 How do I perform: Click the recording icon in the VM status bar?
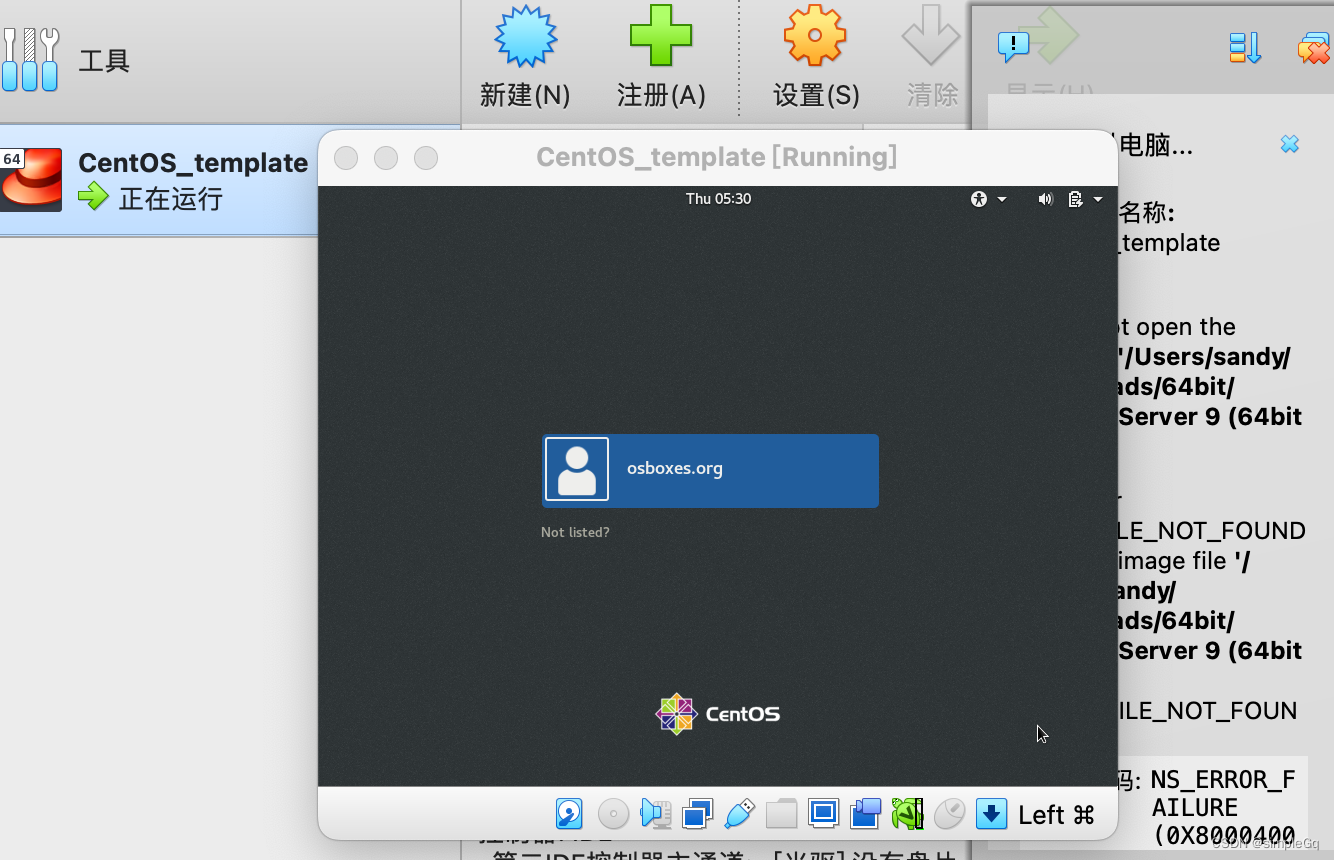(865, 814)
